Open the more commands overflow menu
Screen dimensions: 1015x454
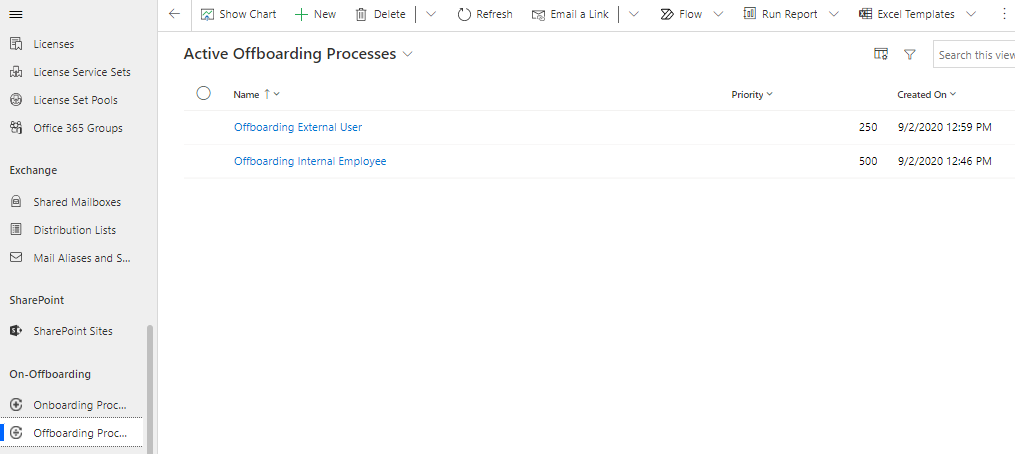pyautogui.click(x=1004, y=14)
